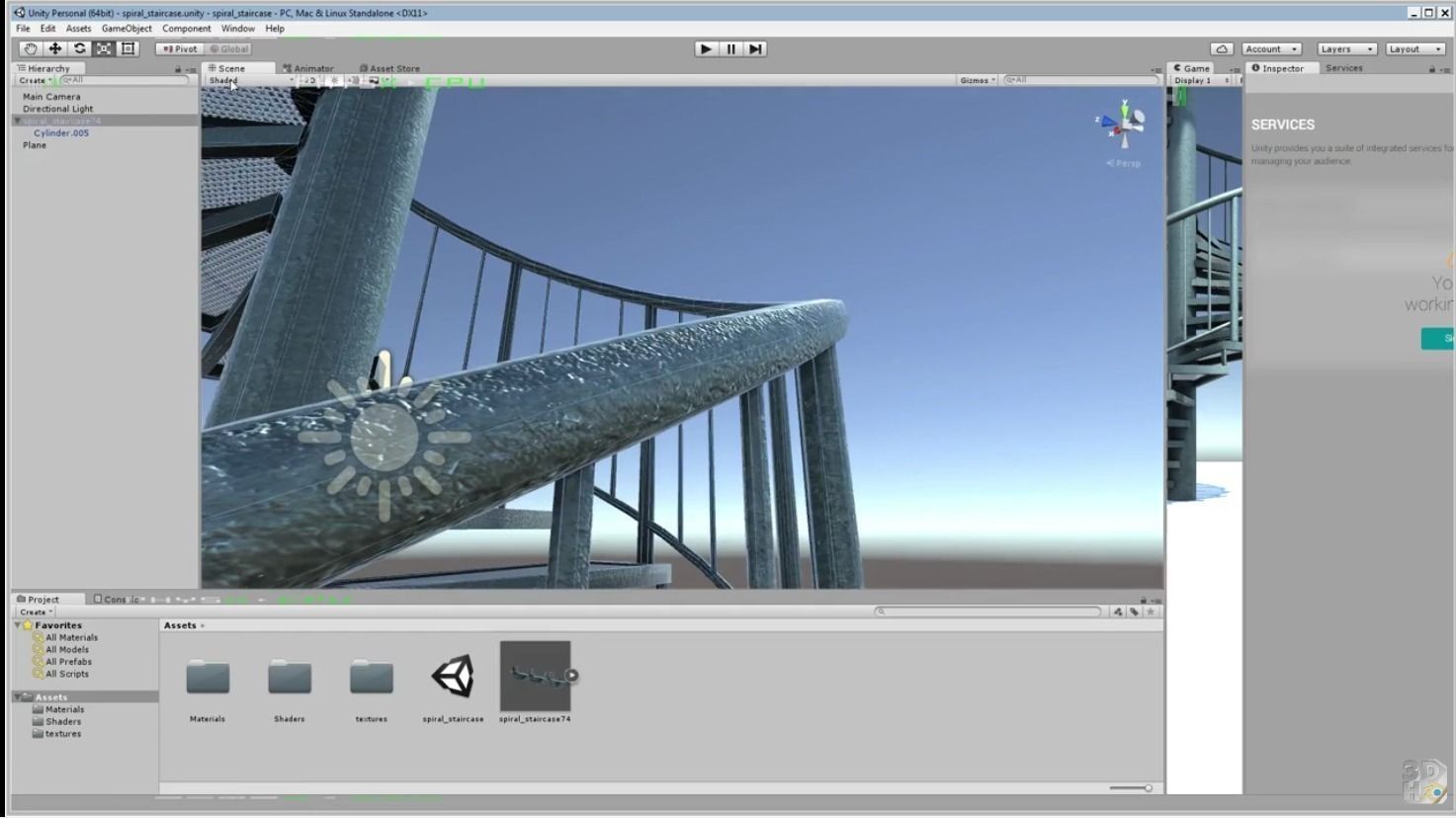Select the Hand navigation tool
Image resolution: width=1456 pixels, height=818 pixels.
(30, 48)
